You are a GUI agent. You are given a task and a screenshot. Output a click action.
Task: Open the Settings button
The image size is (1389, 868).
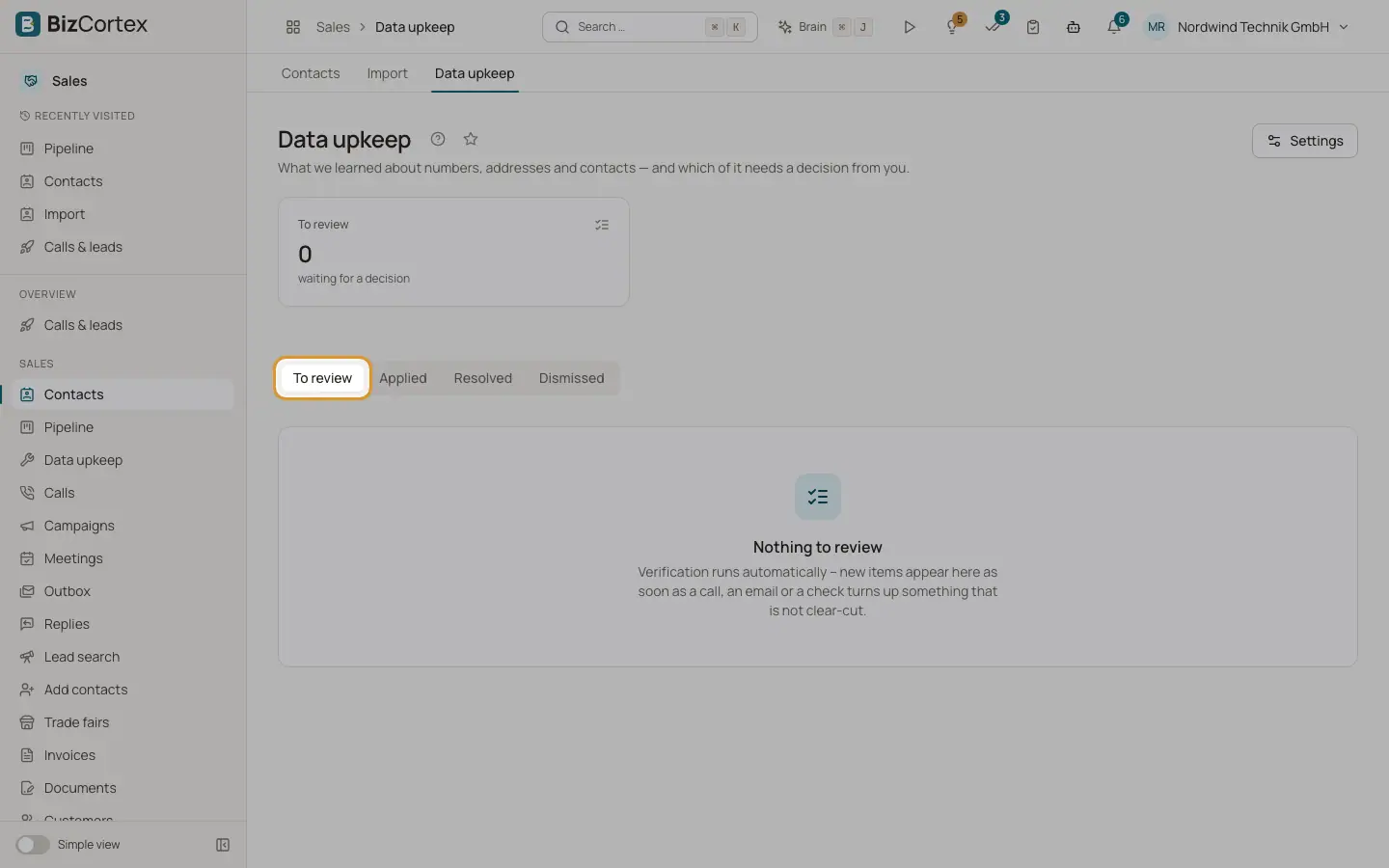click(1304, 141)
